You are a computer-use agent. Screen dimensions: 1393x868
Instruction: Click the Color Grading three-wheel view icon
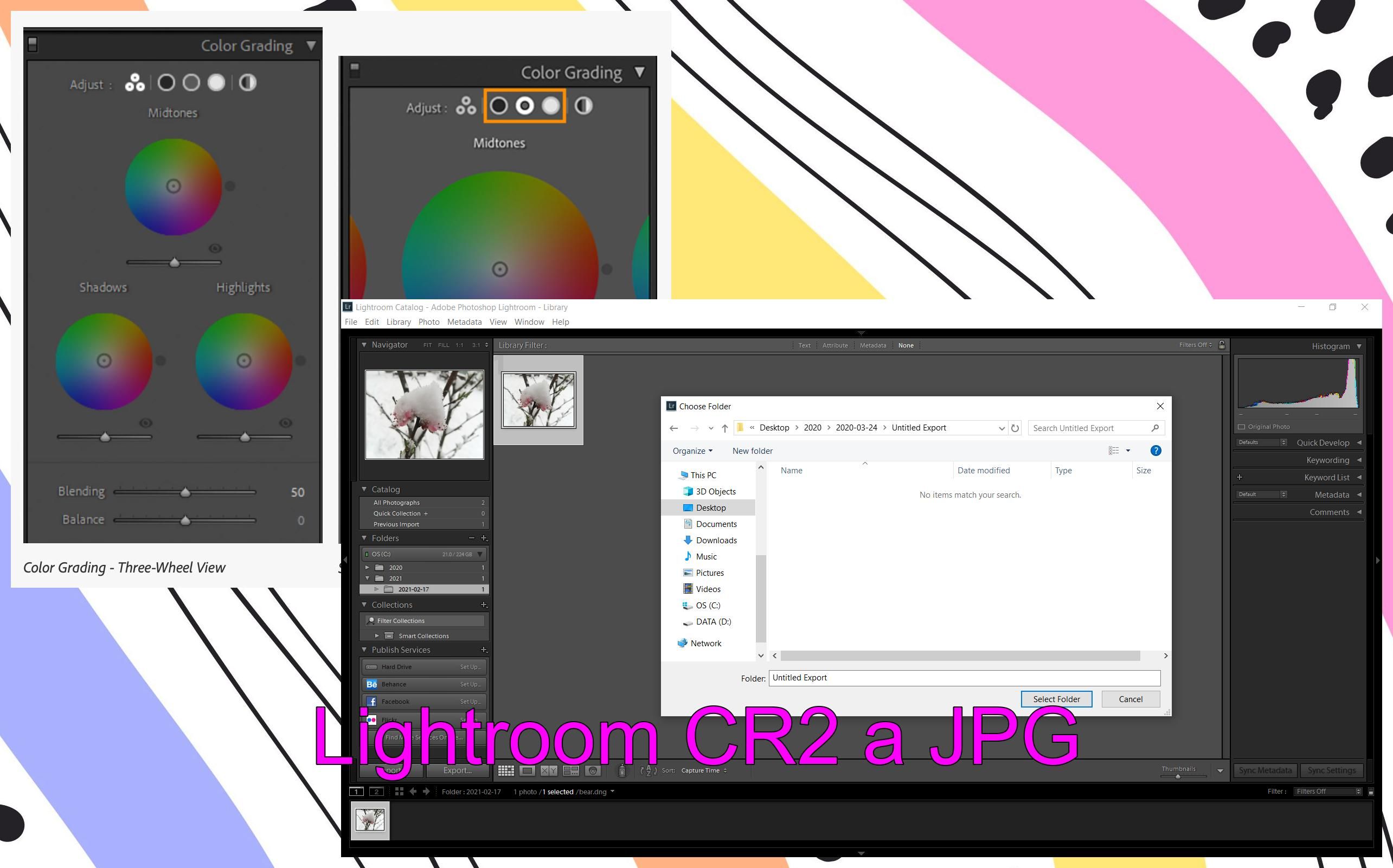tap(135, 83)
